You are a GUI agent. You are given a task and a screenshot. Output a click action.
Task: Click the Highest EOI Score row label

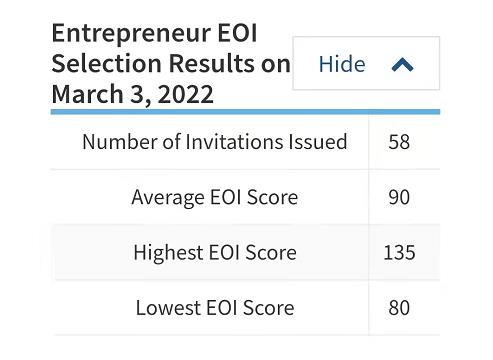(215, 252)
